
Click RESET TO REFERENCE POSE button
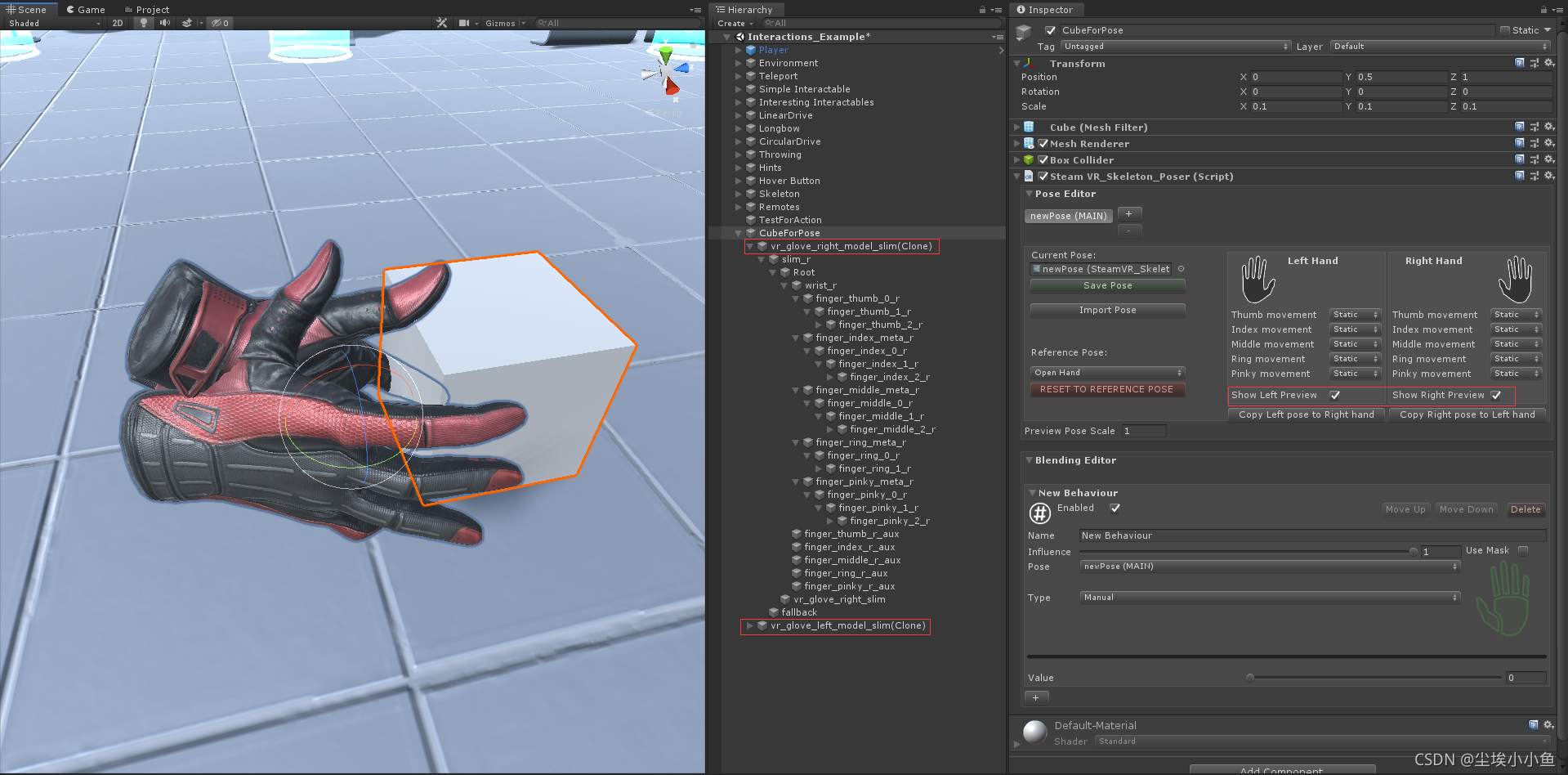(1106, 389)
